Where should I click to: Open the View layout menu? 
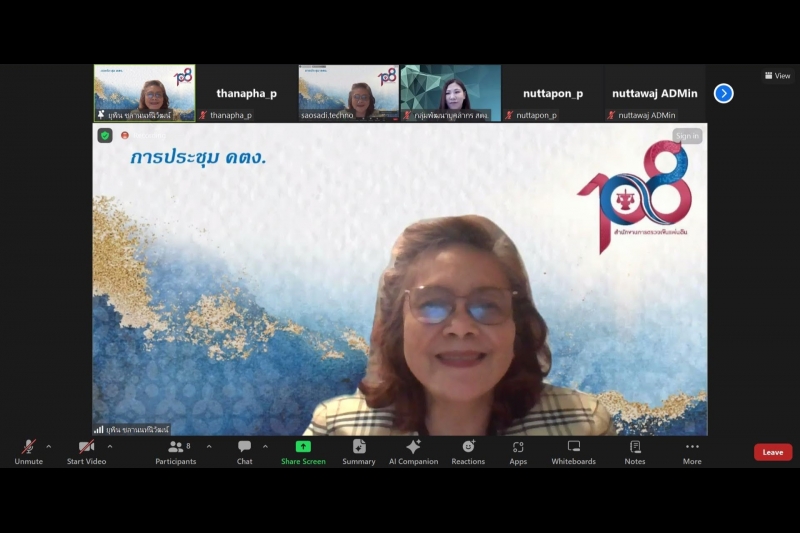777,76
